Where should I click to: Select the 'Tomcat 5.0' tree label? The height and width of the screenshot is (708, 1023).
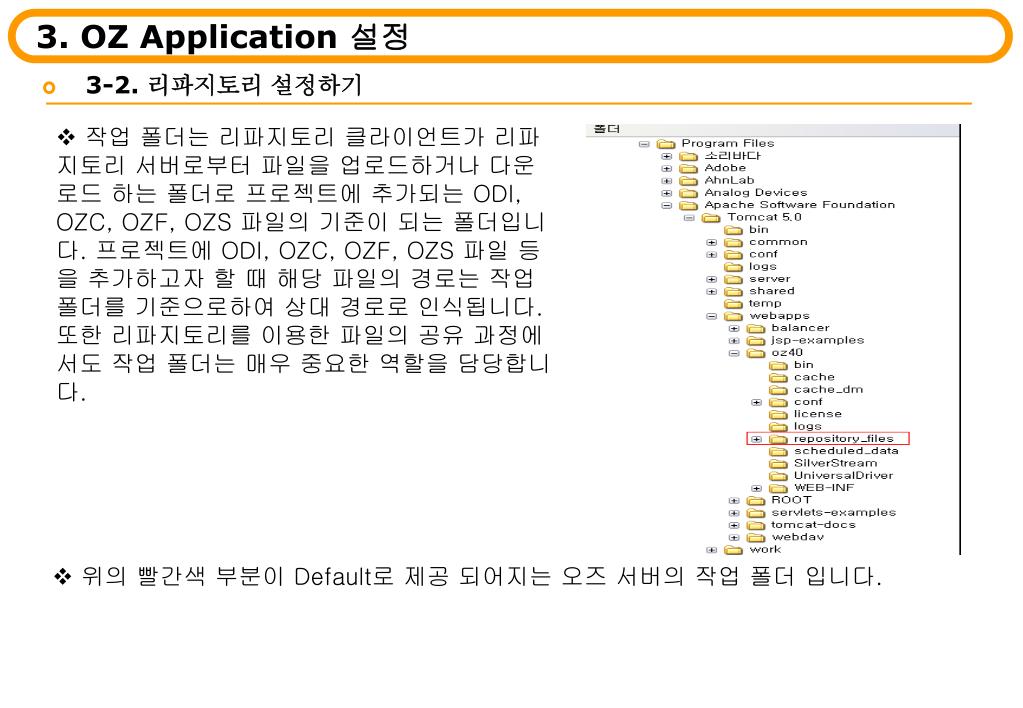[x=764, y=217]
